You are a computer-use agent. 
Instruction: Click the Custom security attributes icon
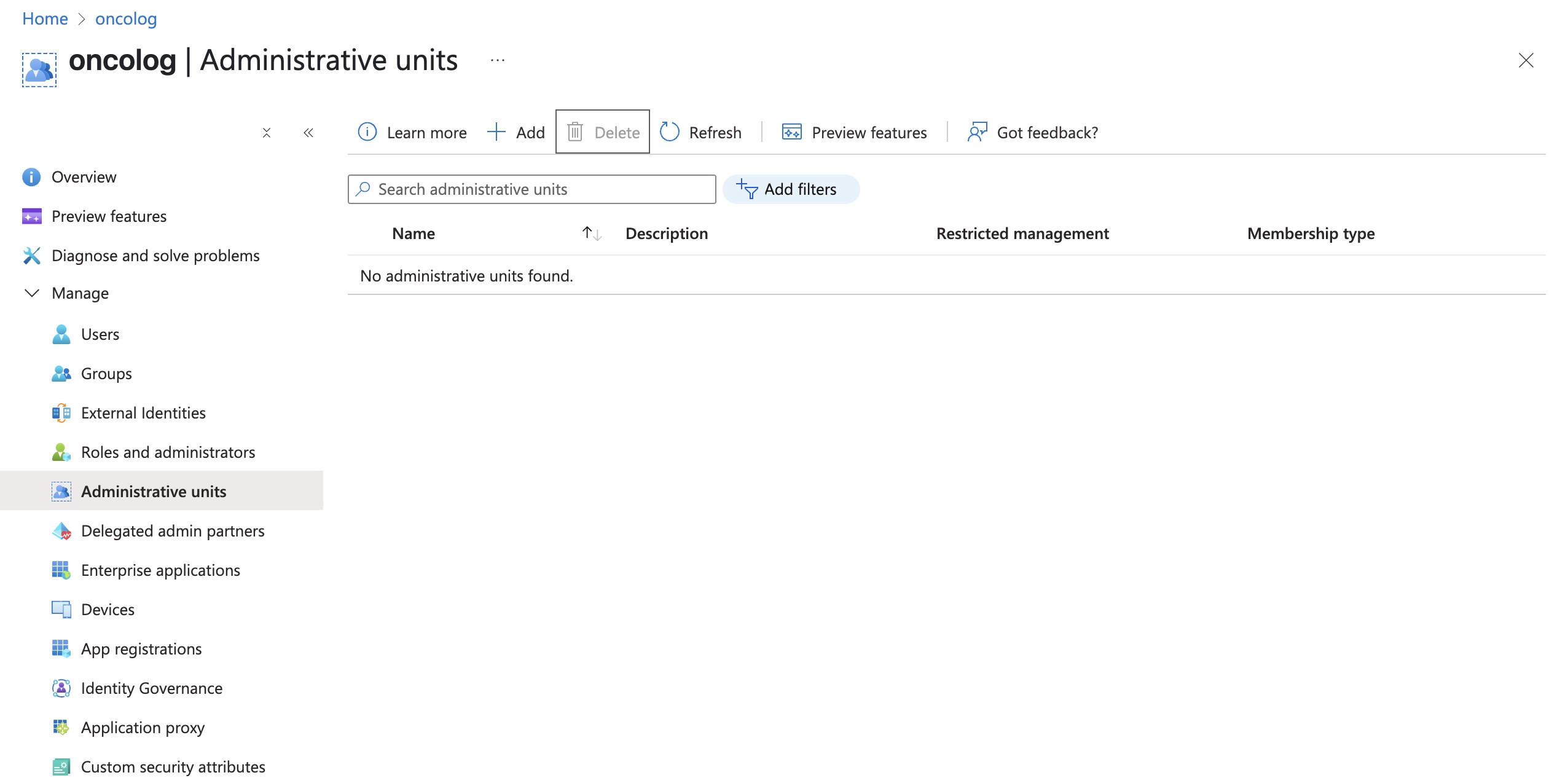click(x=61, y=767)
